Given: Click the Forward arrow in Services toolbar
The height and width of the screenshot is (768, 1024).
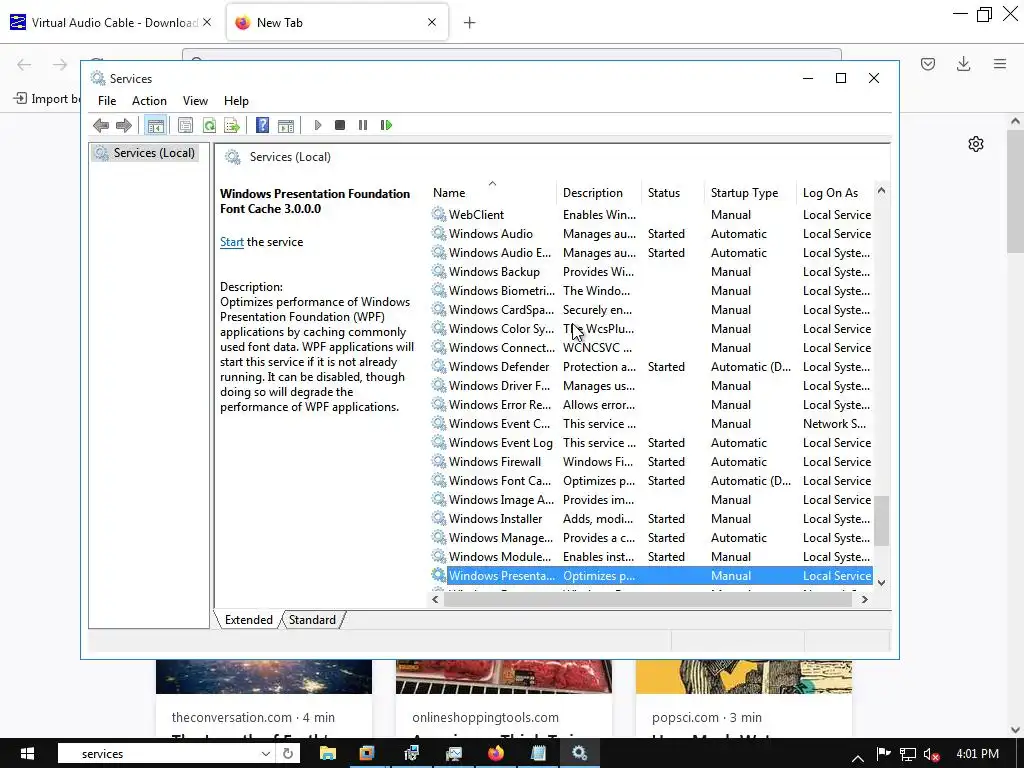Looking at the screenshot, I should click(x=123, y=125).
